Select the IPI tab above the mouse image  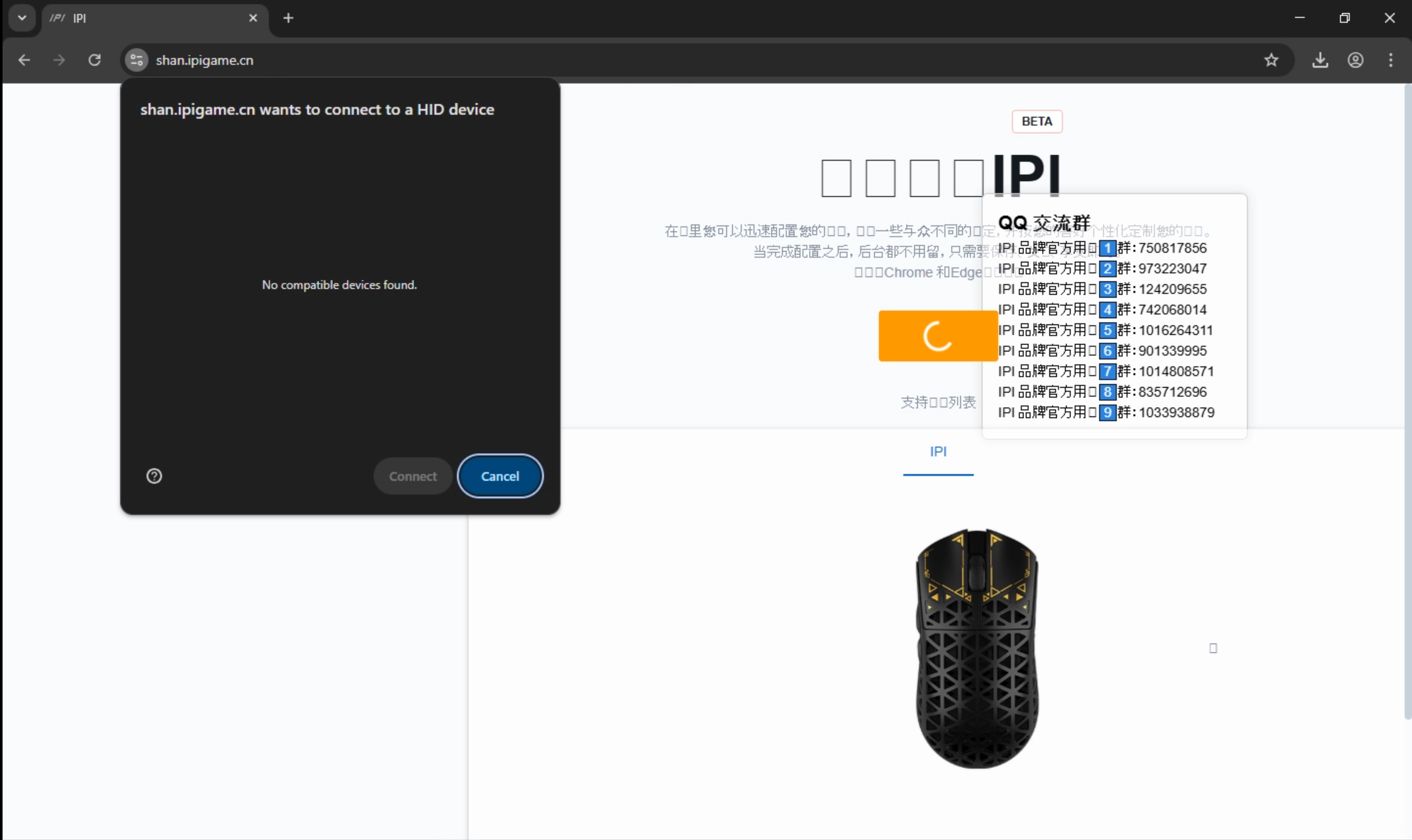[x=938, y=452]
